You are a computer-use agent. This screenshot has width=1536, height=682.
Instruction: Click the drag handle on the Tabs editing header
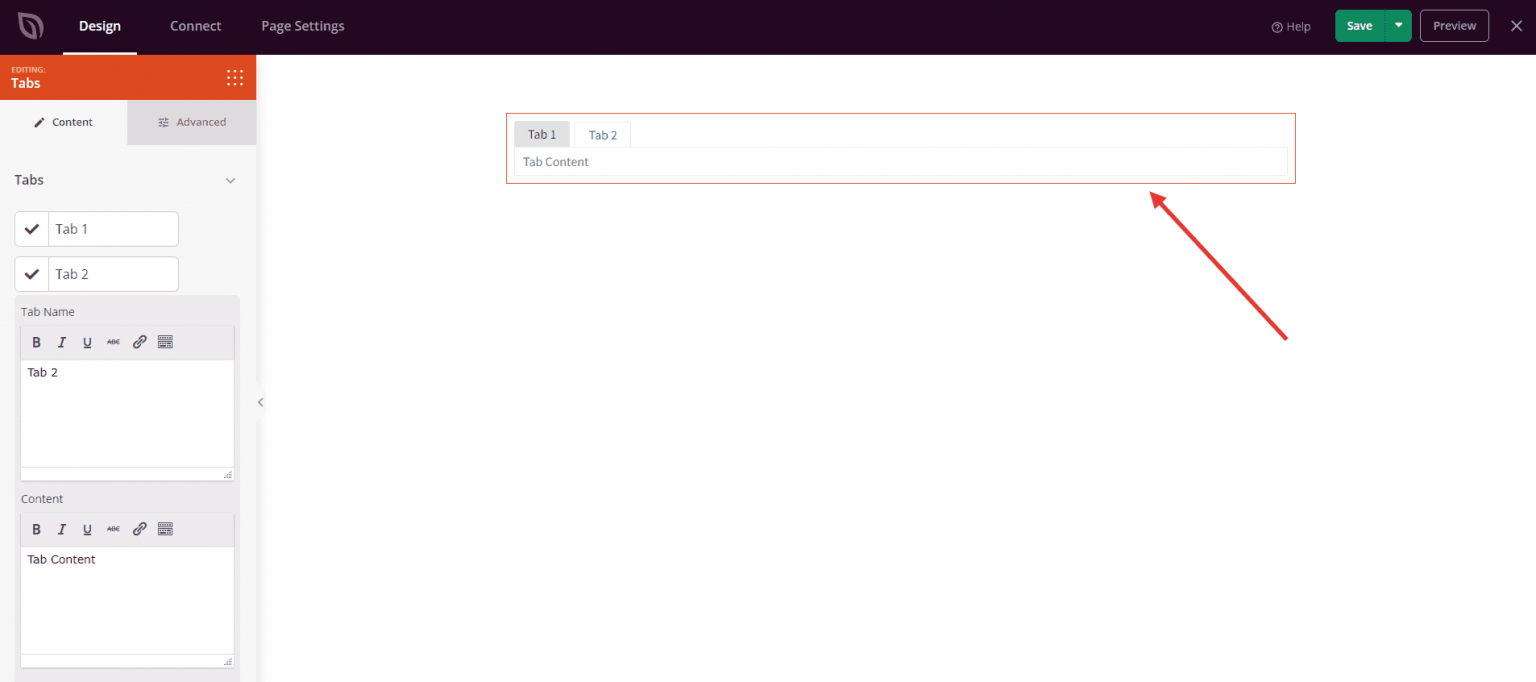(x=235, y=77)
